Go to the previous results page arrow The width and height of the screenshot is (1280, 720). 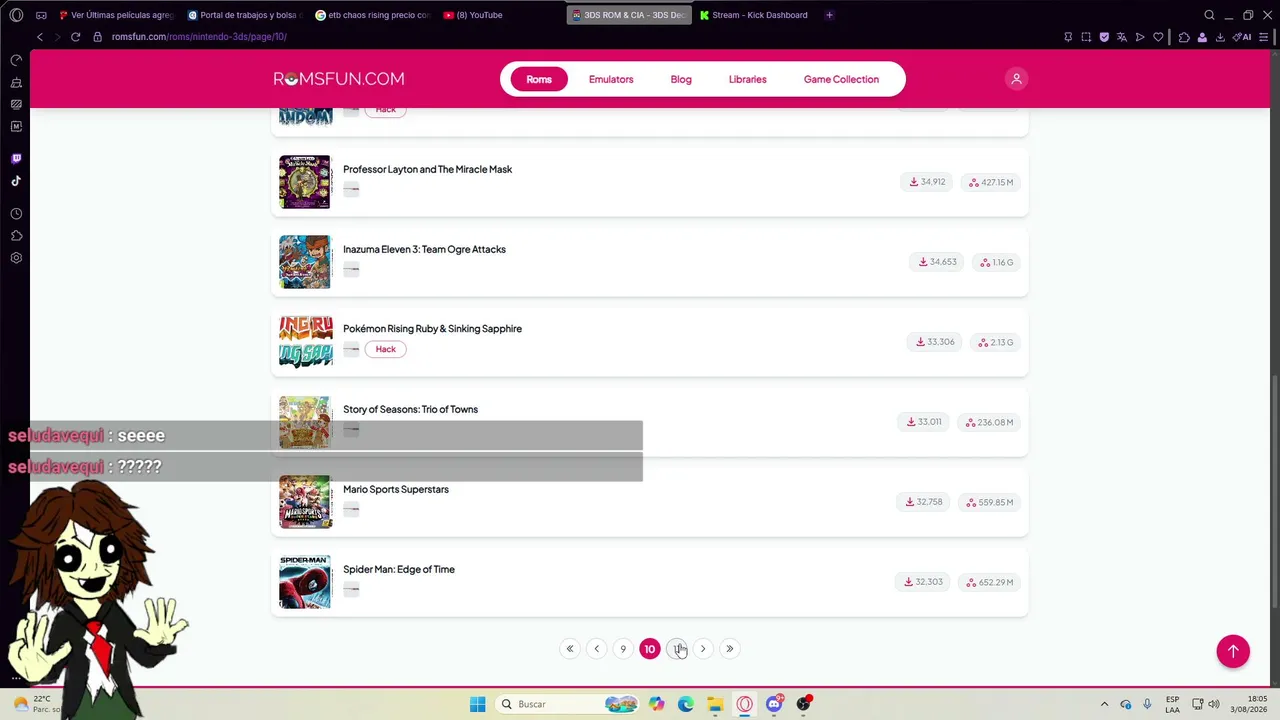point(597,649)
